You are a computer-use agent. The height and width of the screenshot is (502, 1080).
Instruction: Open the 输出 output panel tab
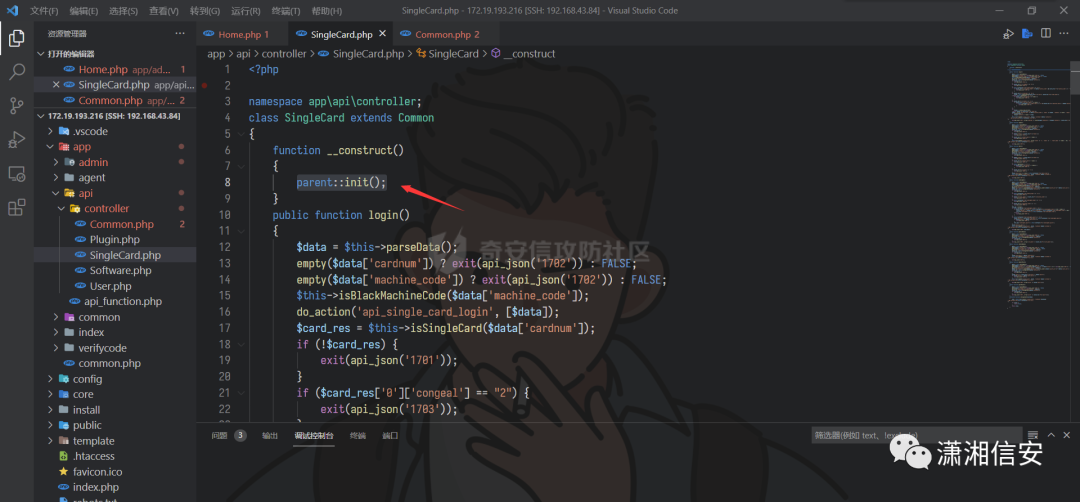(x=270, y=435)
